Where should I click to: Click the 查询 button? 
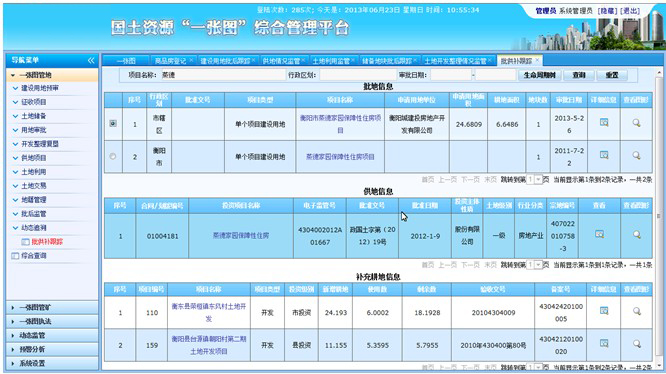point(579,75)
